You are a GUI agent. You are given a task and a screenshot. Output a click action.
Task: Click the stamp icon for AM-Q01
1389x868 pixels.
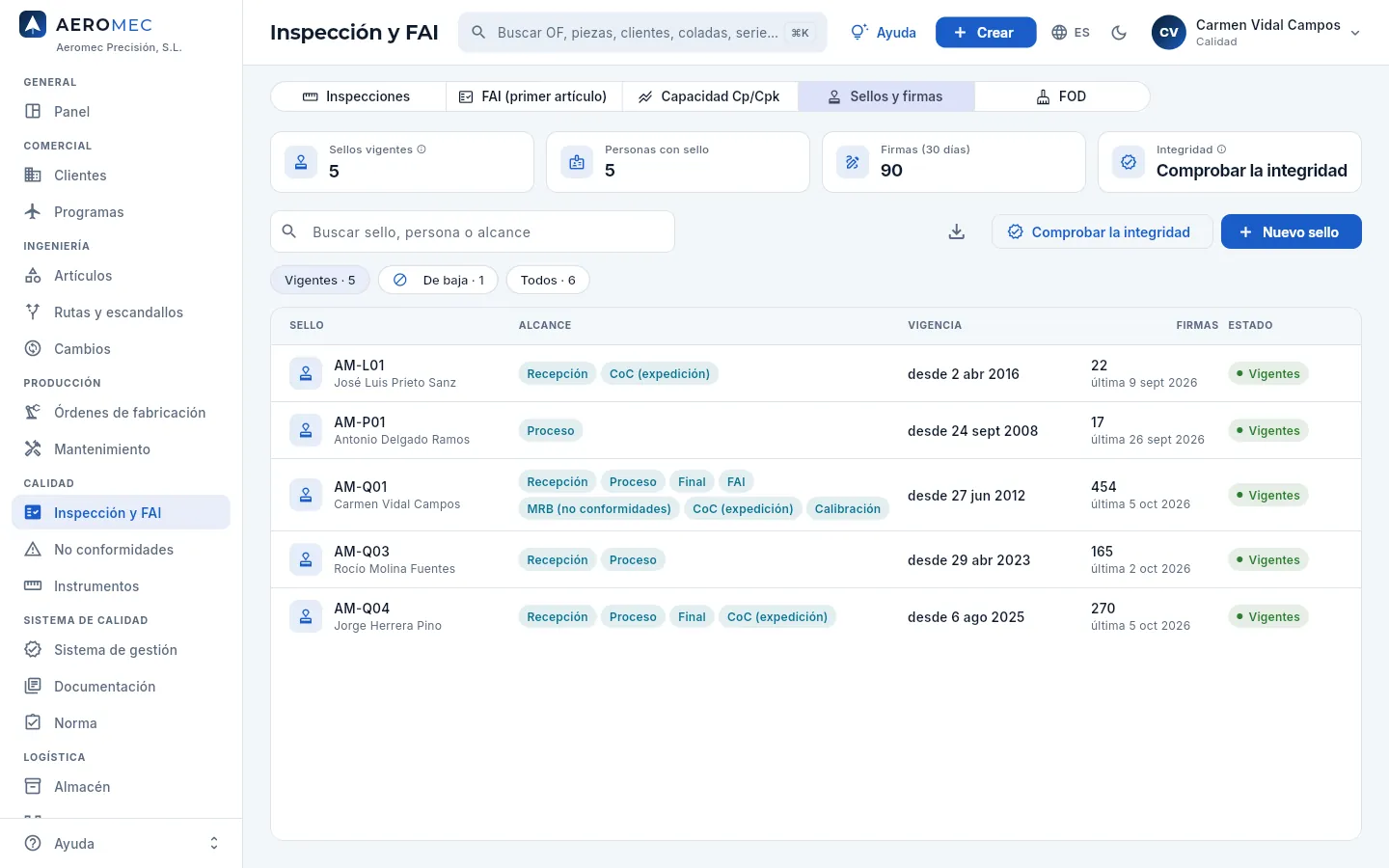point(306,496)
